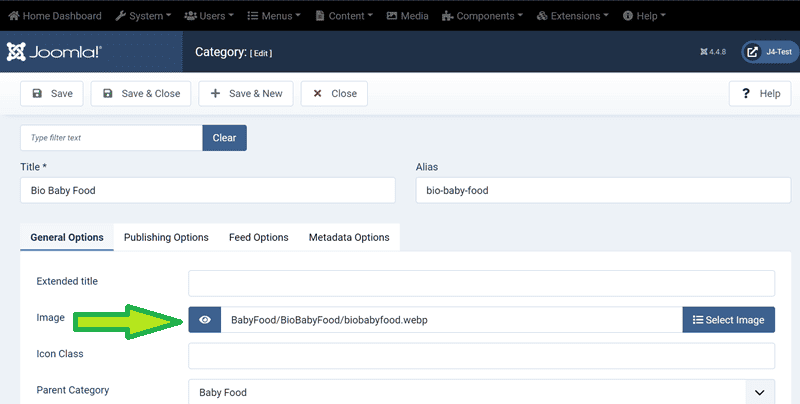
Task: Switch to Metadata Options tab
Action: pyautogui.click(x=348, y=237)
